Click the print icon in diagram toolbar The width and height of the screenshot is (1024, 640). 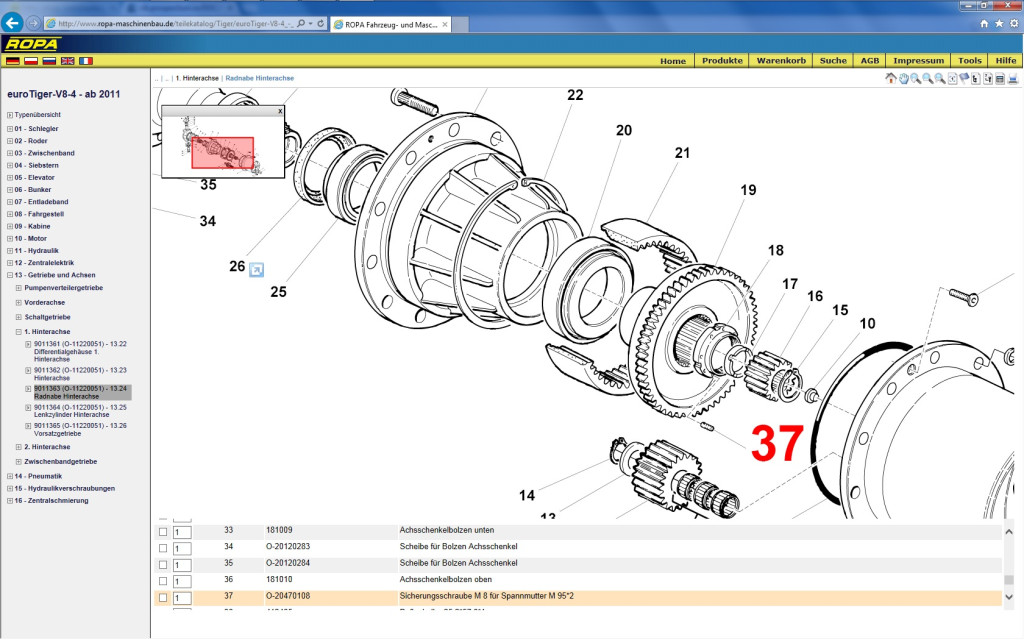click(1013, 78)
